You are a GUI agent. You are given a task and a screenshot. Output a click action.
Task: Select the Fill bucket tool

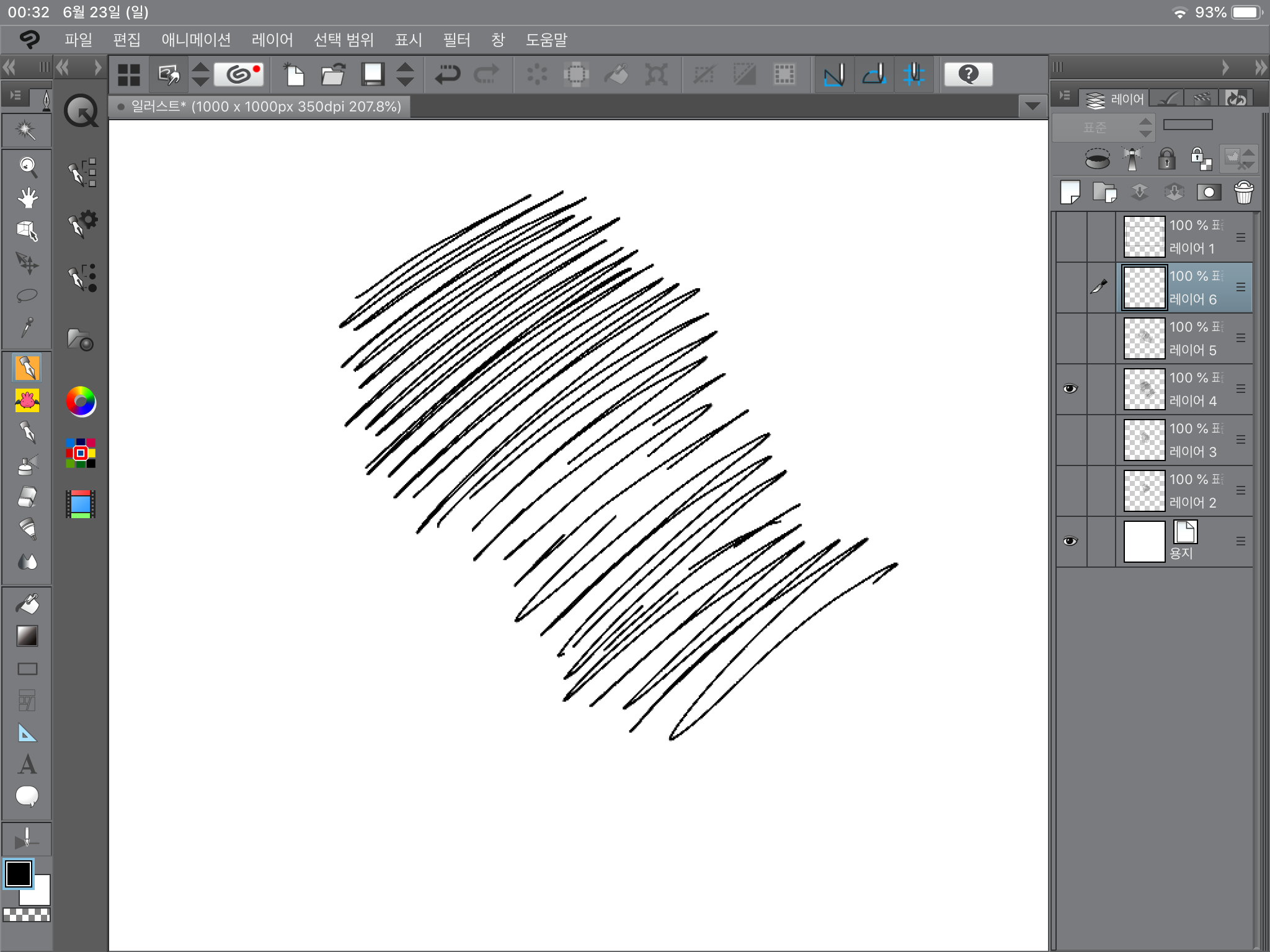[x=27, y=604]
